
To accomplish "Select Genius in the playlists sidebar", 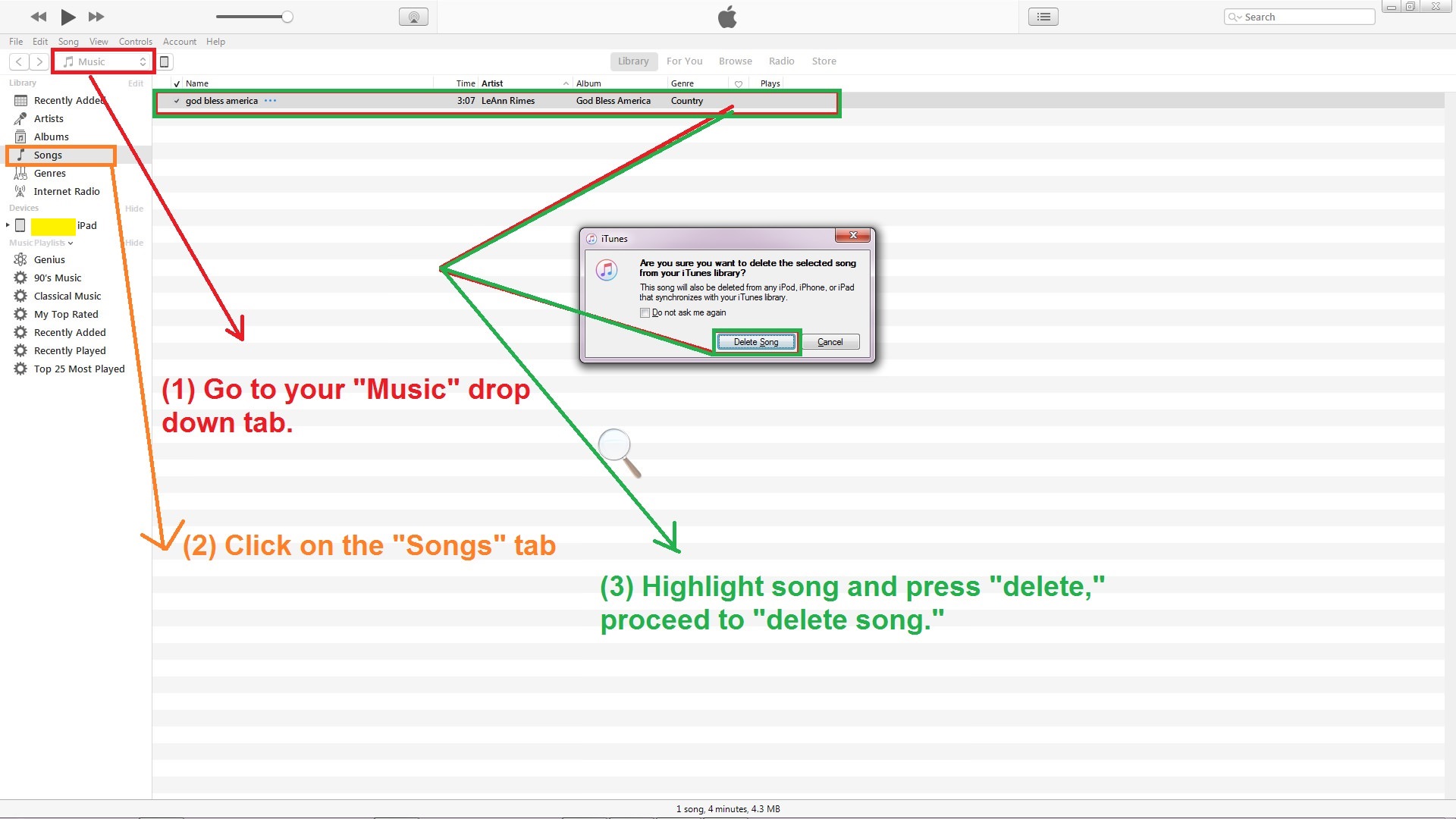I will click(49, 259).
